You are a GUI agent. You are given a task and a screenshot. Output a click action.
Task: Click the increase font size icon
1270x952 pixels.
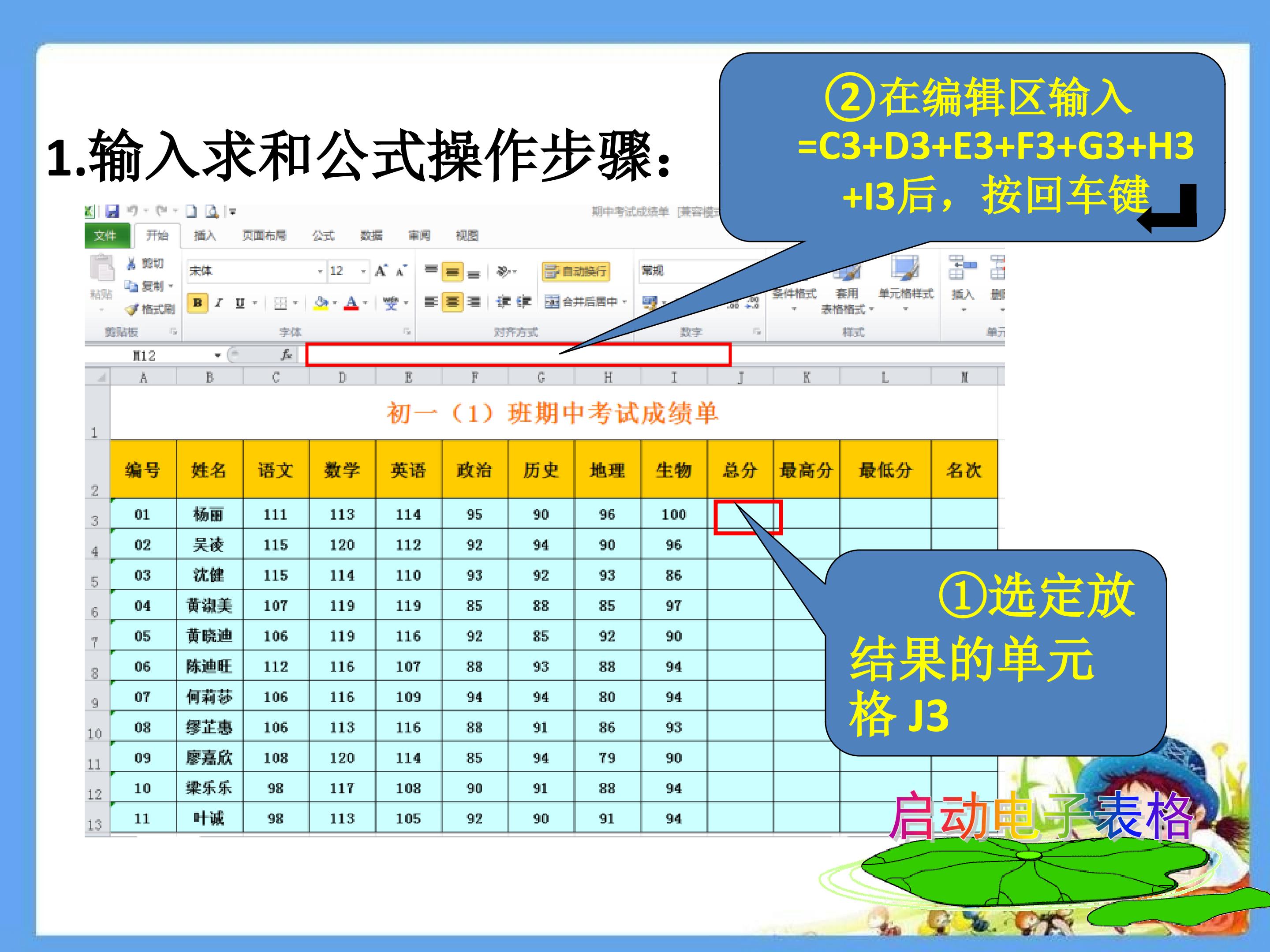(381, 271)
